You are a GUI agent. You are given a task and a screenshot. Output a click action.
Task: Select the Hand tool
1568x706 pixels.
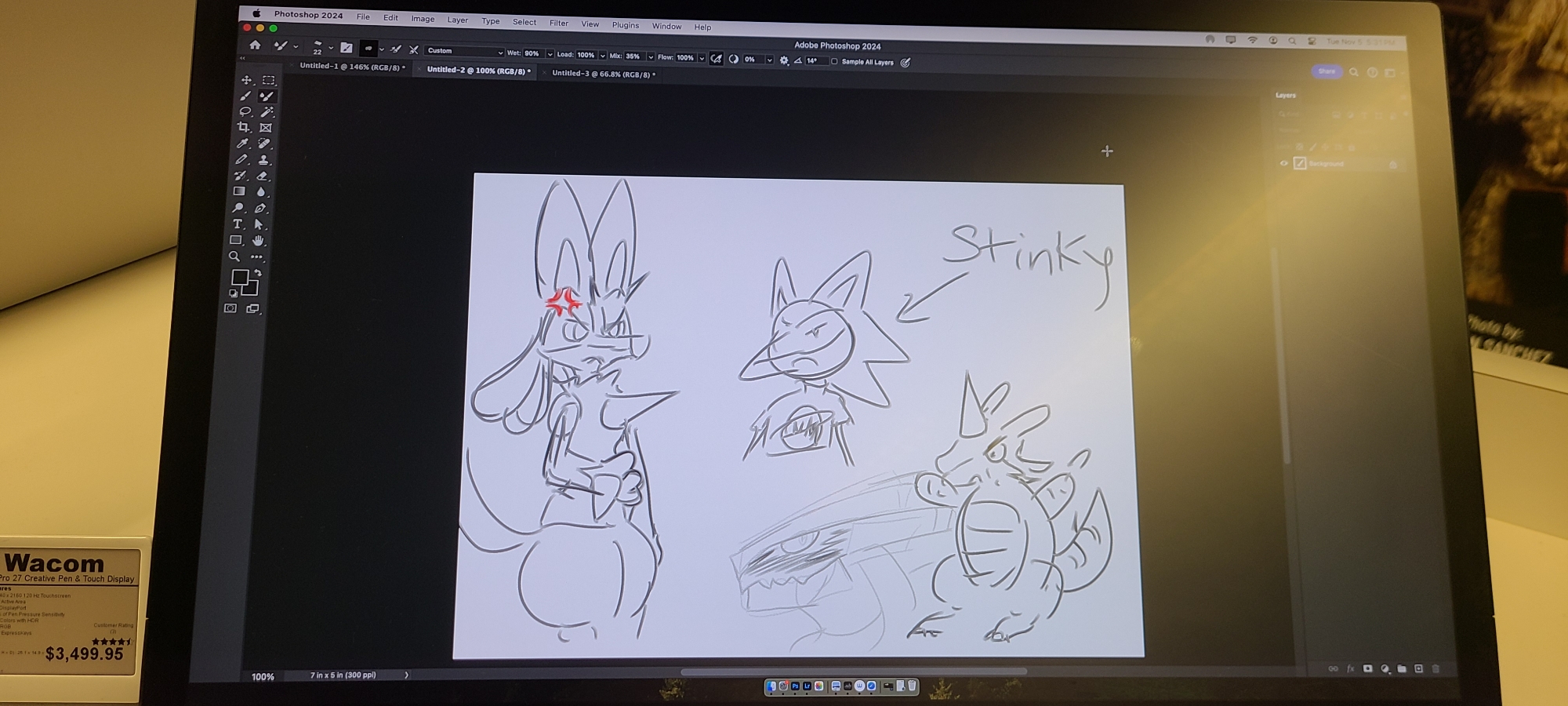click(x=258, y=241)
